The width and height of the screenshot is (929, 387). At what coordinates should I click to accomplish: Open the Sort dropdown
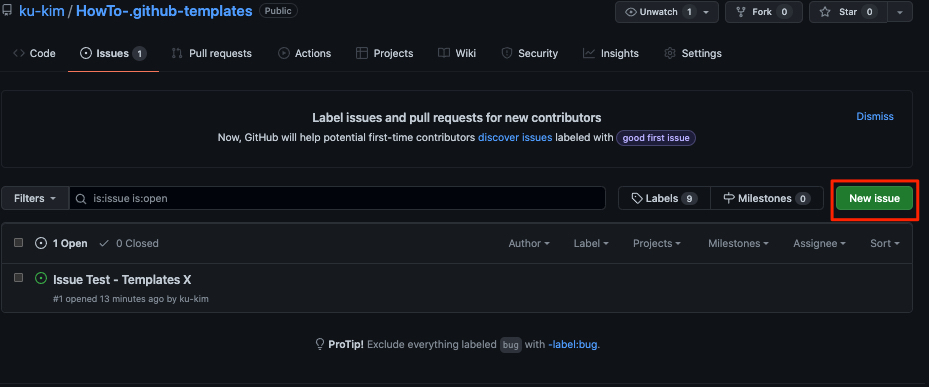(x=885, y=244)
